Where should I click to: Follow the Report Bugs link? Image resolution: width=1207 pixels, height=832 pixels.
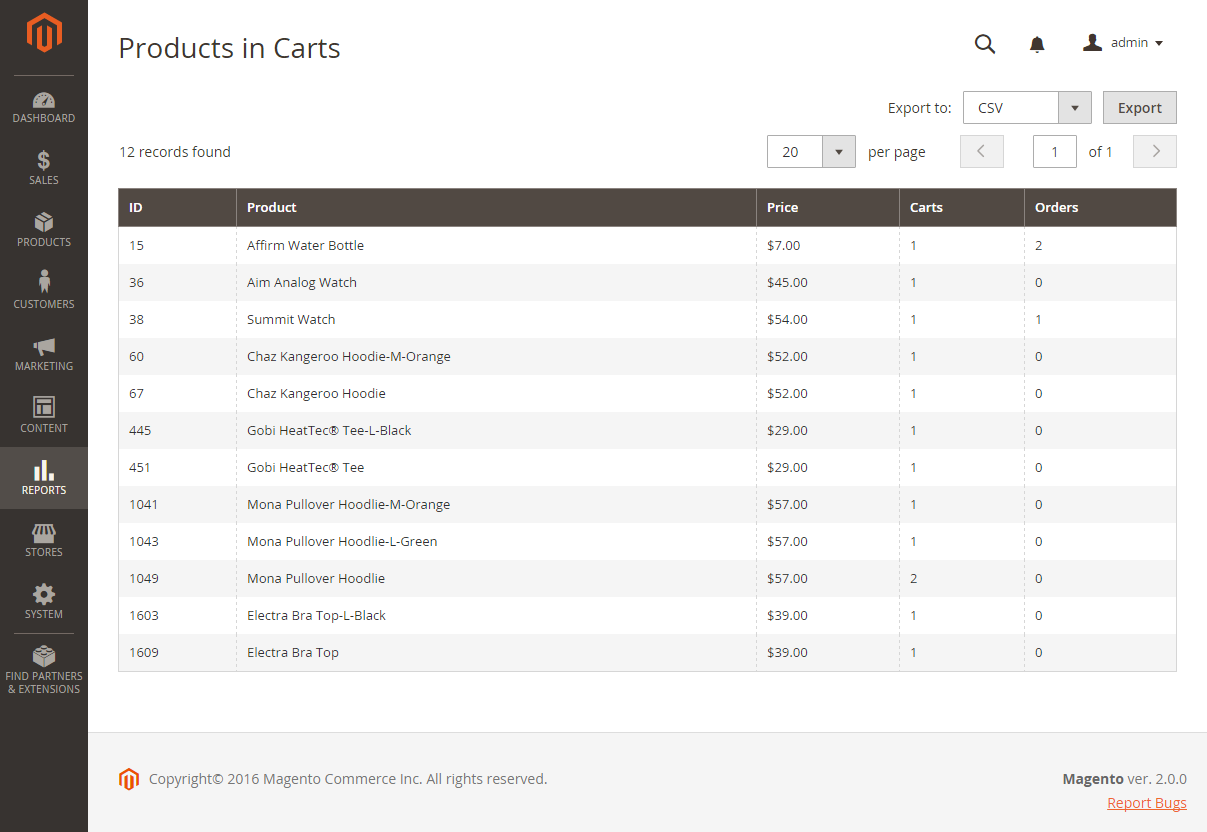tap(1147, 803)
